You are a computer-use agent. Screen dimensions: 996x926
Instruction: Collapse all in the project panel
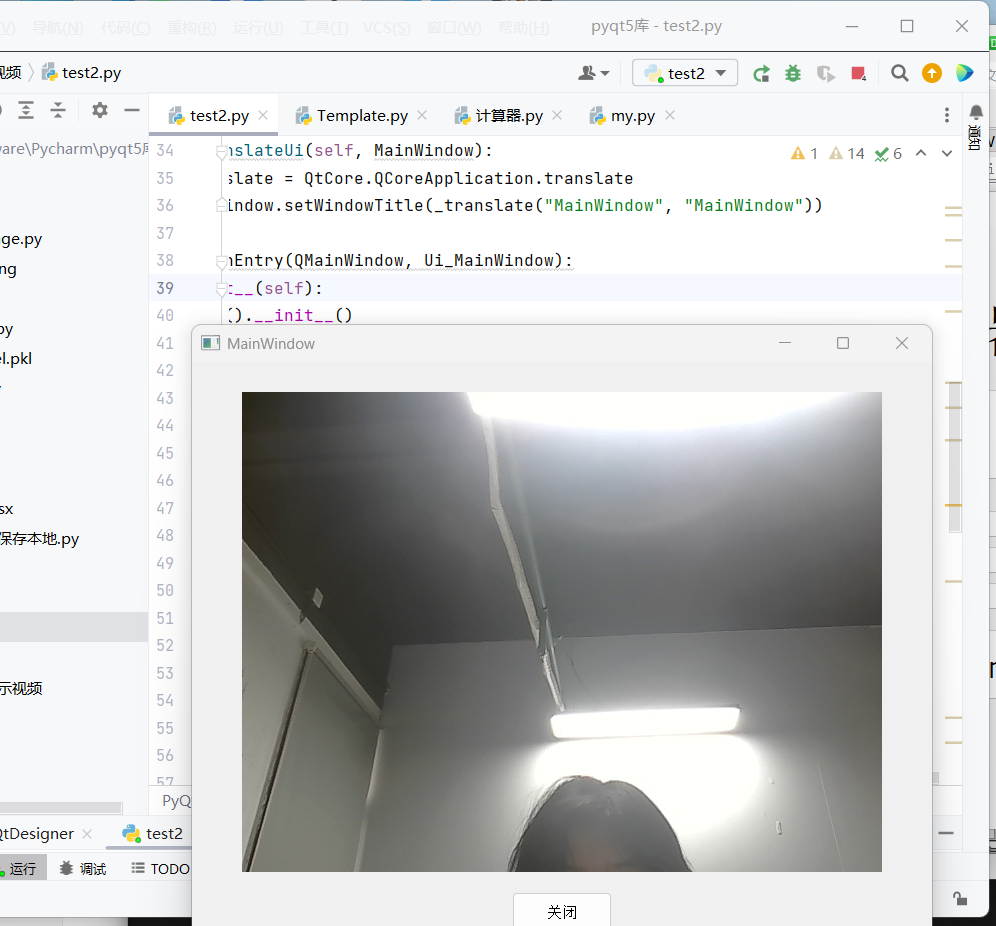[x=58, y=111]
